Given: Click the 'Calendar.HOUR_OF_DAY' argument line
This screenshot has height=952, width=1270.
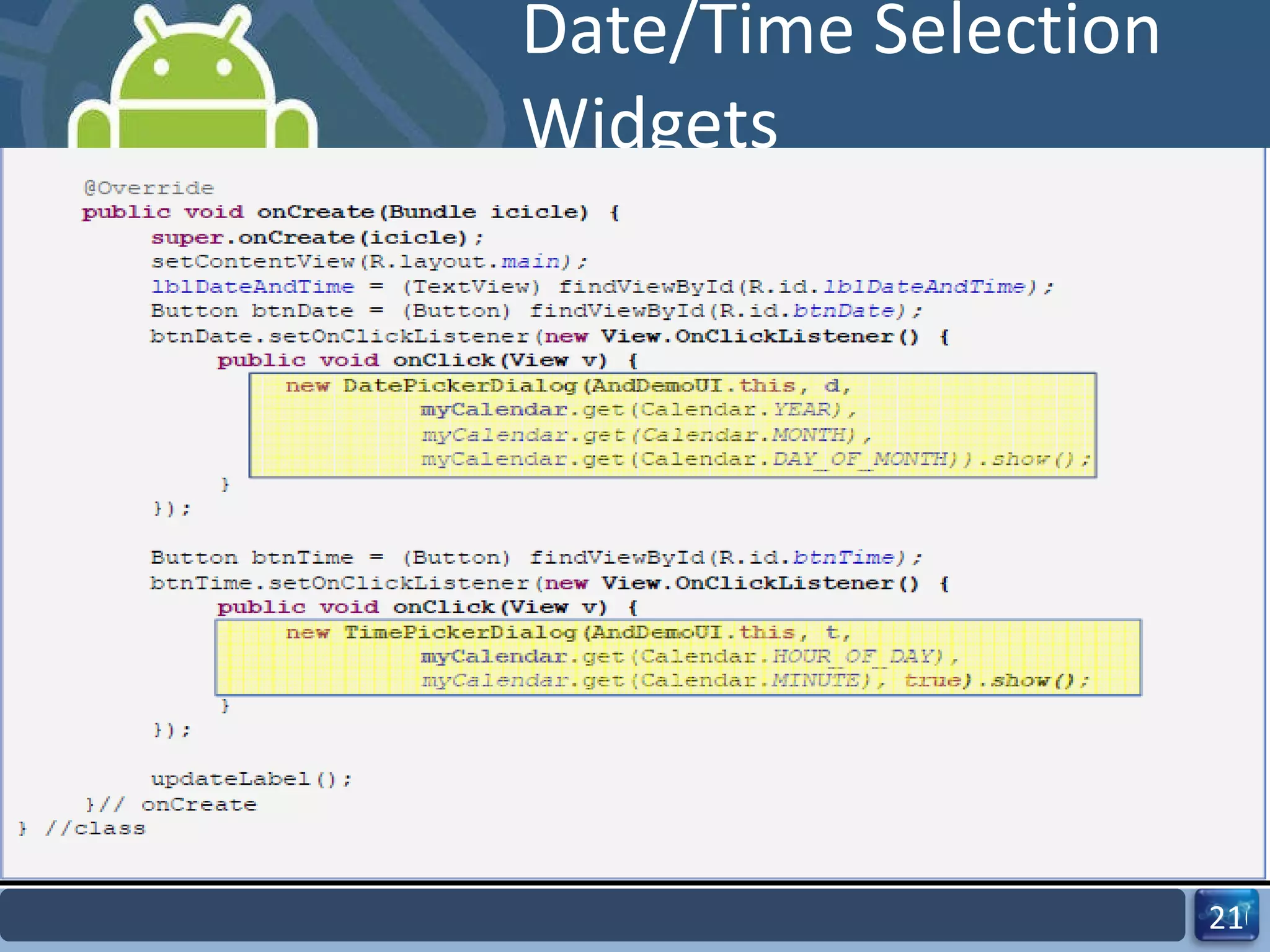Looking at the screenshot, I should click(690, 657).
